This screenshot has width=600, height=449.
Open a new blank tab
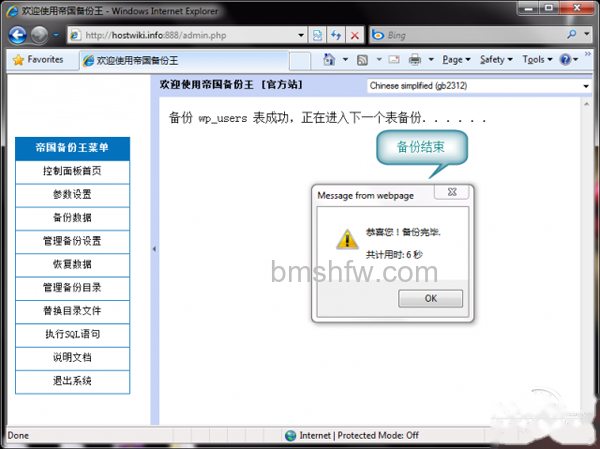(300, 61)
